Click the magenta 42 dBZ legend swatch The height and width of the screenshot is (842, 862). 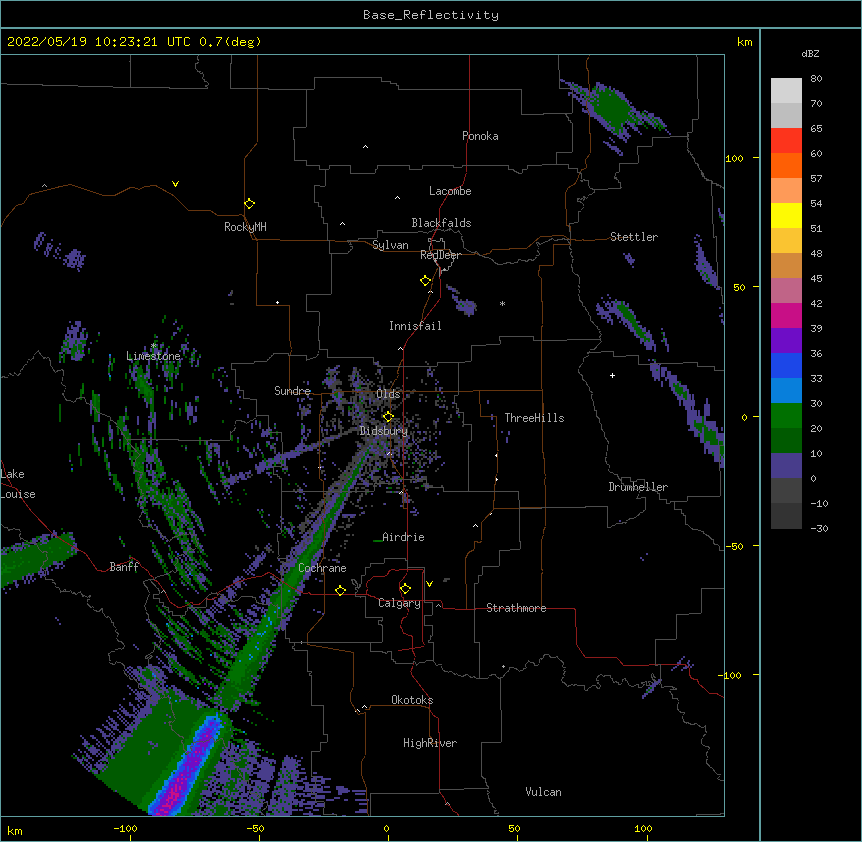pos(786,315)
